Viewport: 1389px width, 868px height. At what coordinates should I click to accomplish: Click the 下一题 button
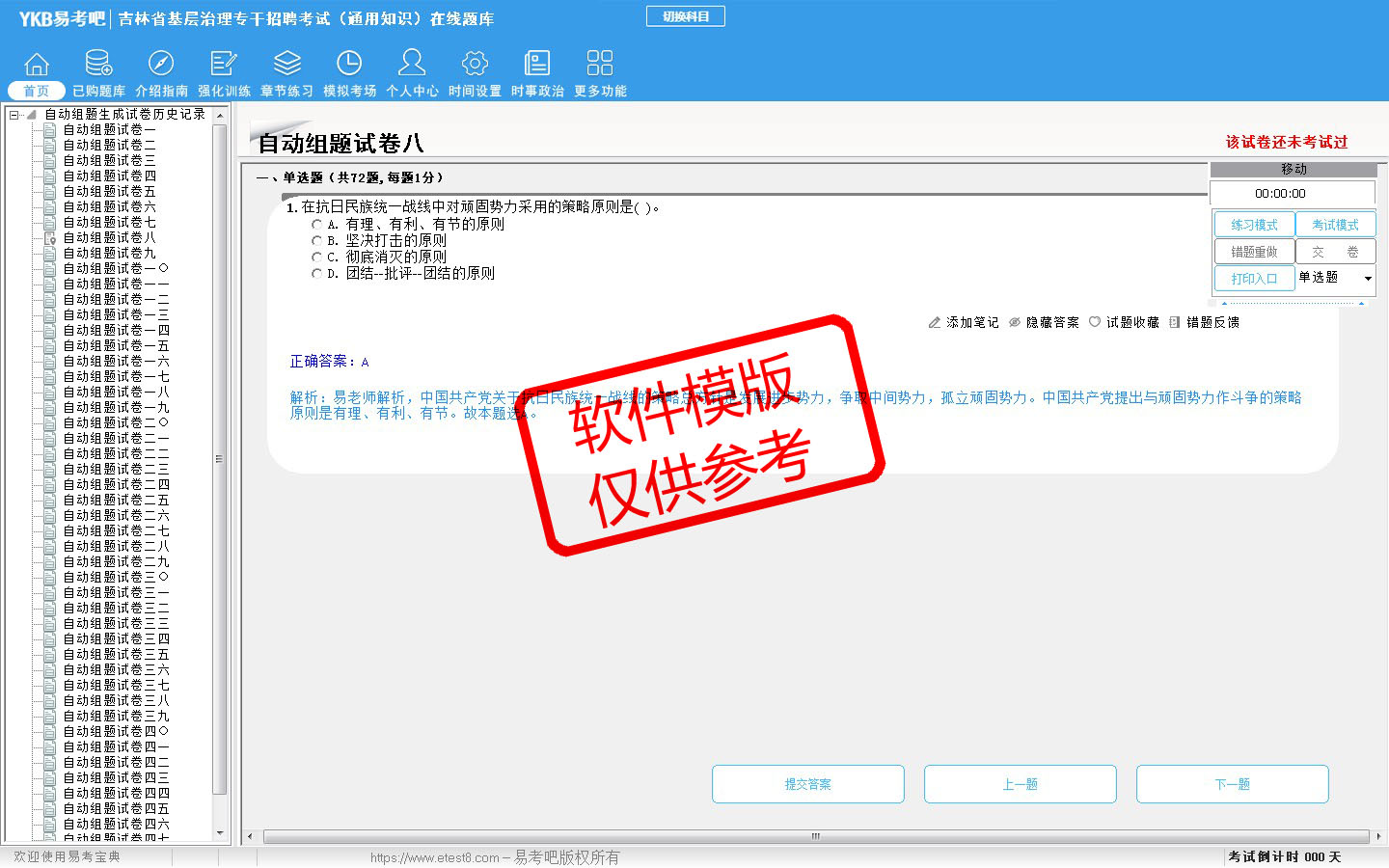coord(1232,784)
